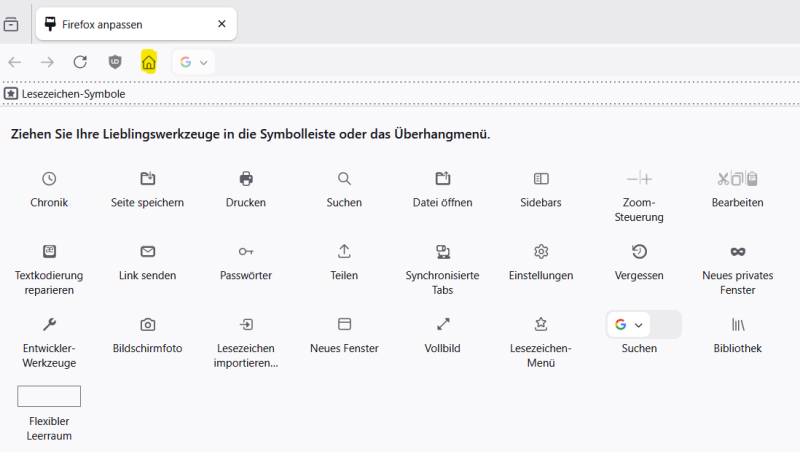Select the Vollbild arrows icon
The width and height of the screenshot is (800, 452).
click(443, 324)
